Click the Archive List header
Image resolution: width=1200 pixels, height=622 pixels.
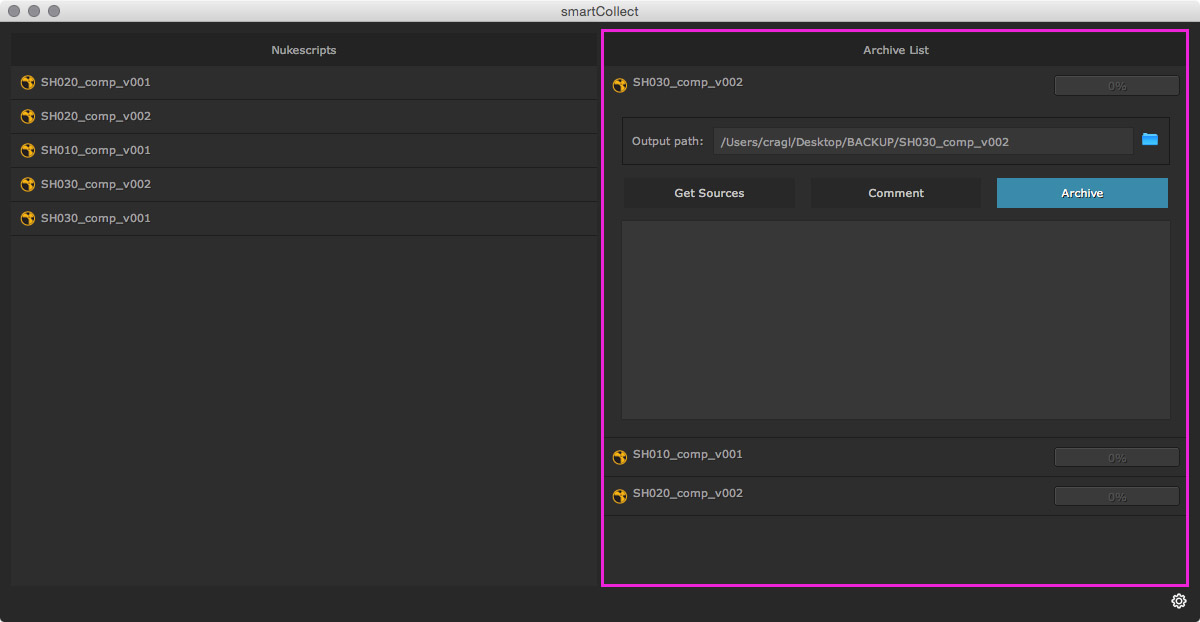(896, 50)
